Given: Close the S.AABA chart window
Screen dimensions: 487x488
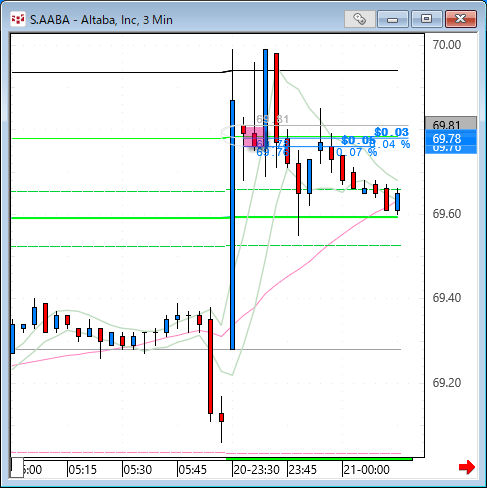Looking at the screenshot, I should (x=461, y=19).
